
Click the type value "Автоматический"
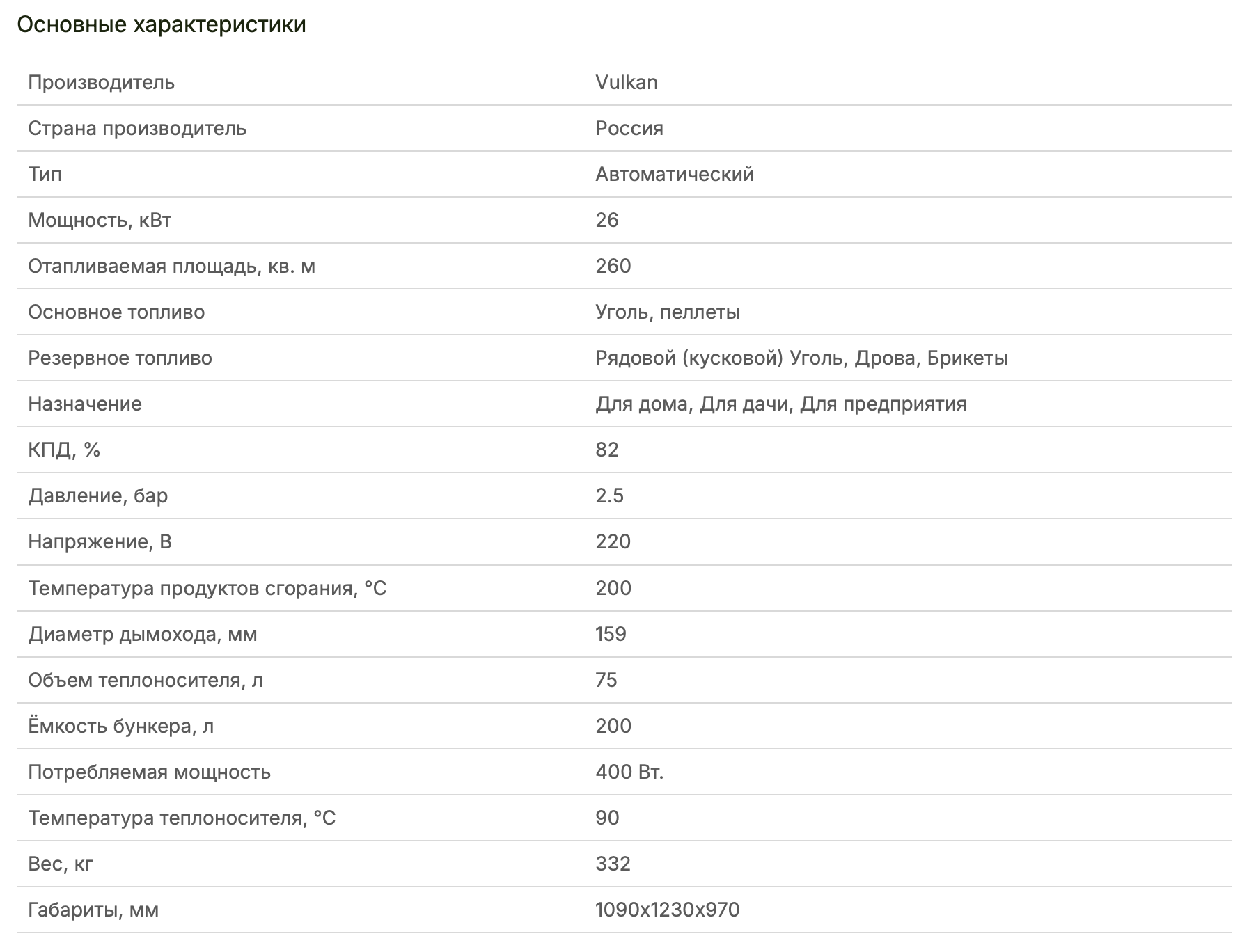point(674,174)
